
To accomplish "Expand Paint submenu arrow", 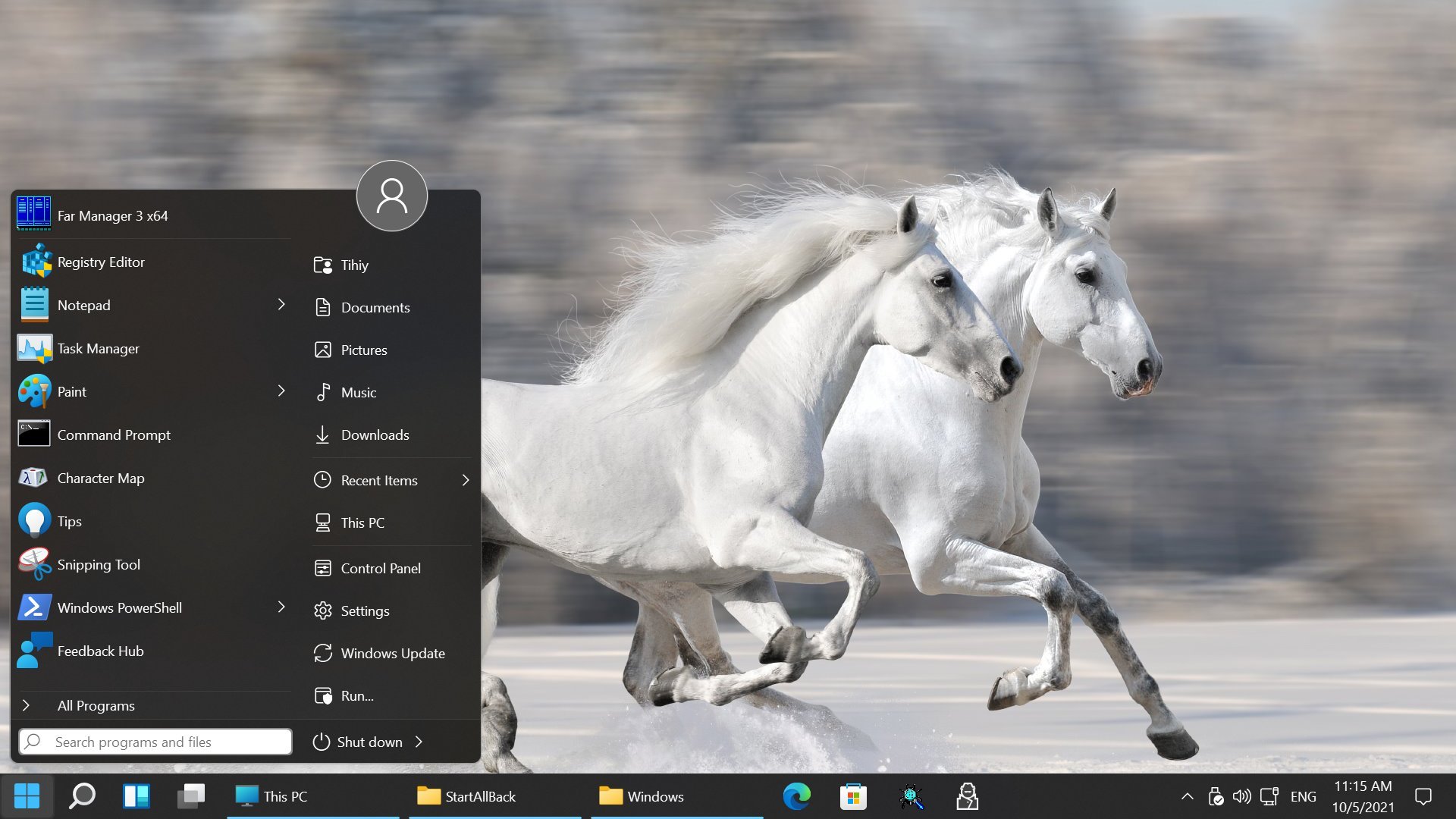I will 280,390.
